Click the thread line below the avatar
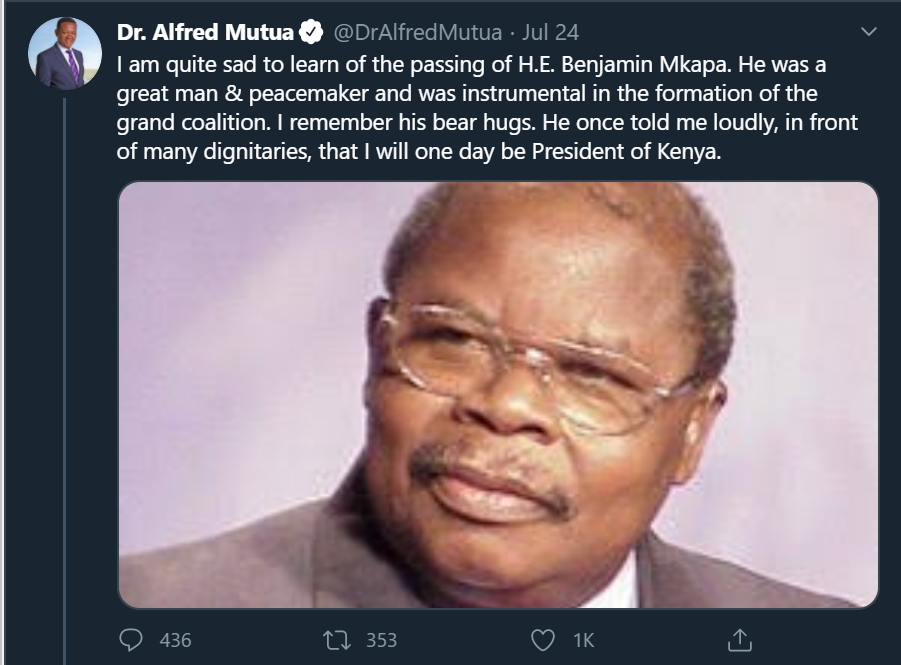Screen dimensions: 901x665 click(x=65, y=380)
